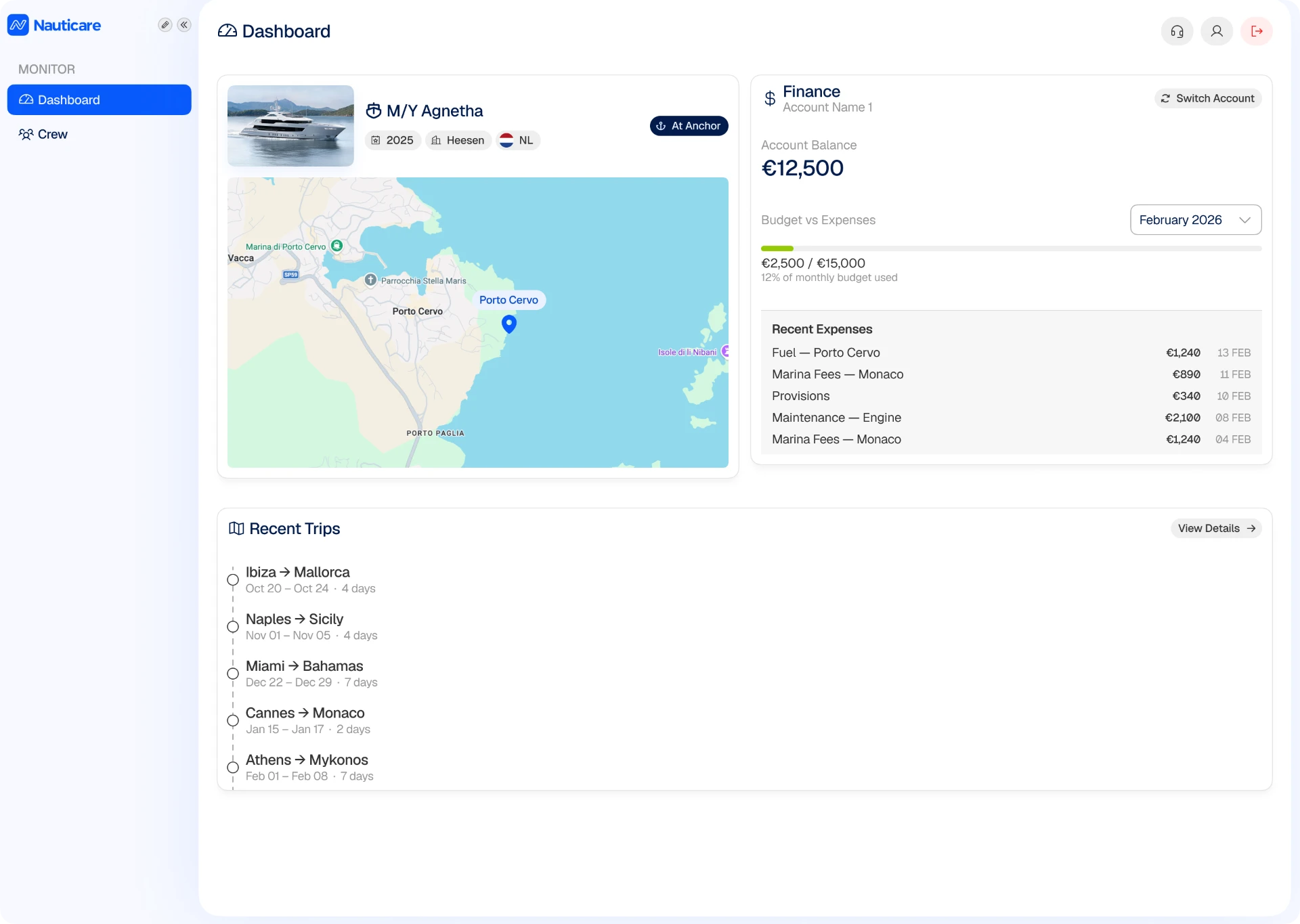The width and height of the screenshot is (1300, 924).
Task: Open Crew page in sidebar
Action: 100,134
